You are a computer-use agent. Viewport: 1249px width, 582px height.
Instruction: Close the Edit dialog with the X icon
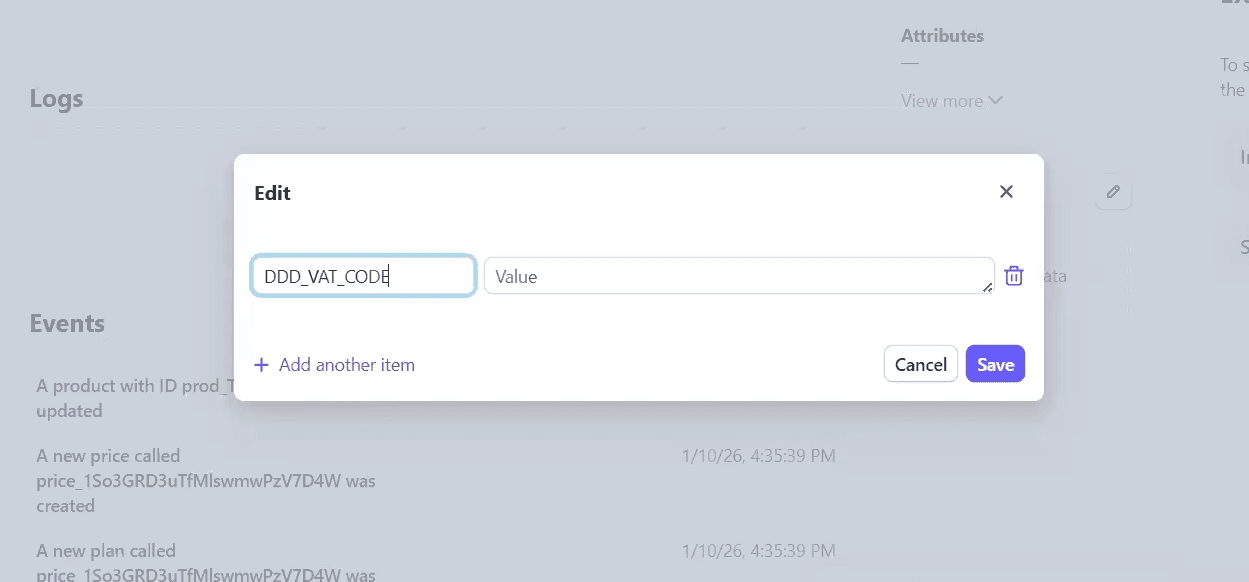pyautogui.click(x=1006, y=191)
